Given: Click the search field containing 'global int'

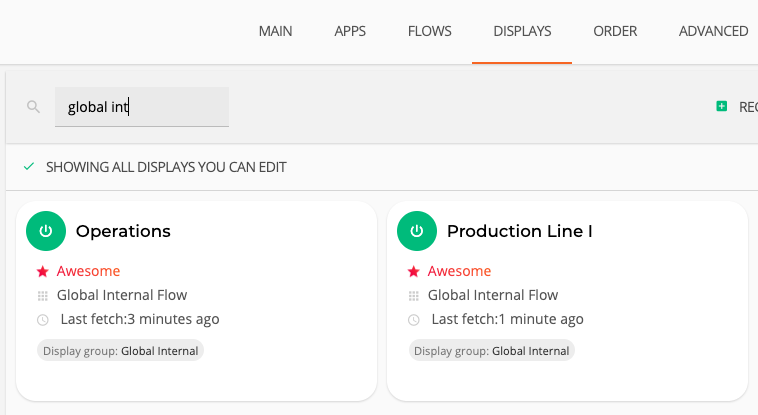Looking at the screenshot, I should pyautogui.click(x=141, y=107).
